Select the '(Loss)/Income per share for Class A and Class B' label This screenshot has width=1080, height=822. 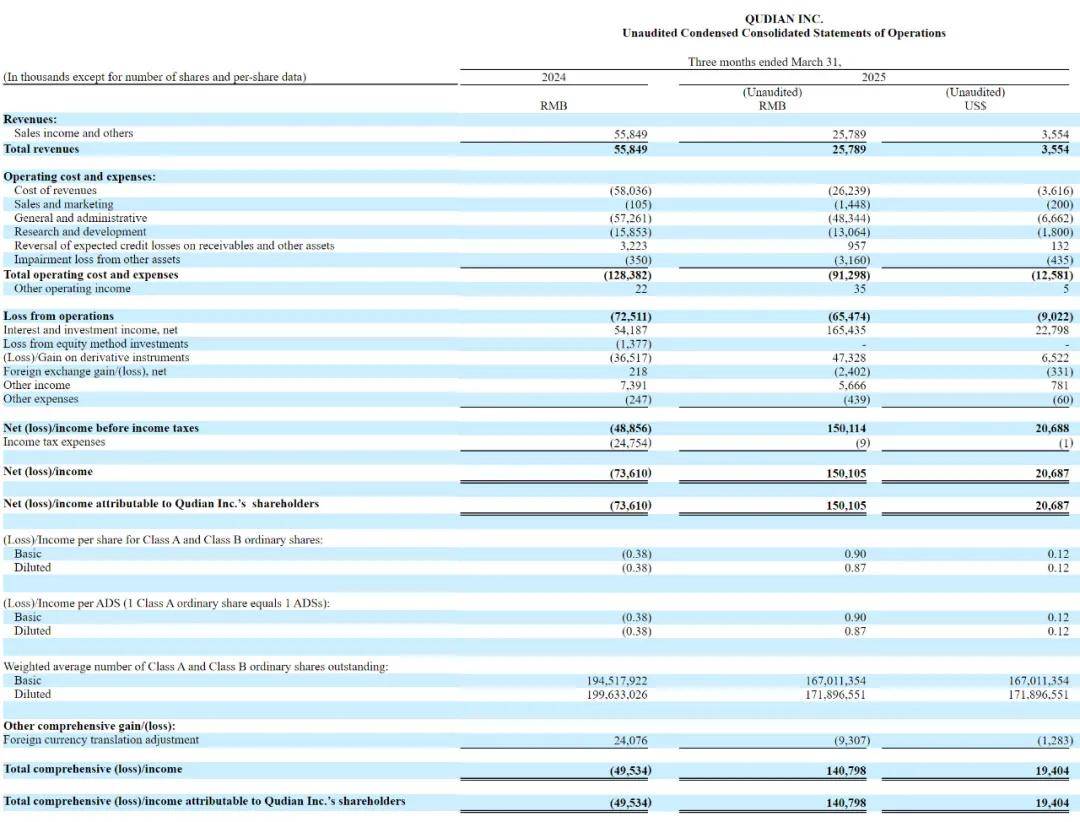click(163, 540)
